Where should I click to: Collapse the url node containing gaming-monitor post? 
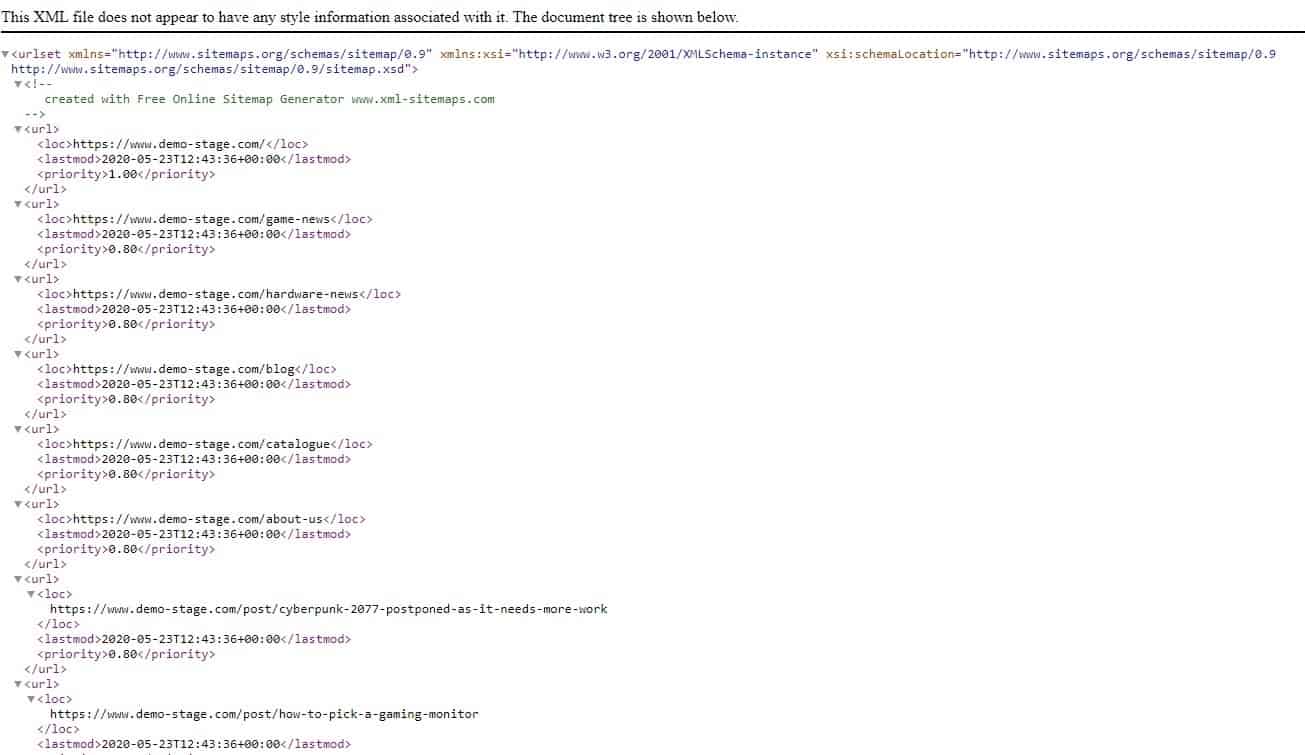pyautogui.click(x=18, y=684)
